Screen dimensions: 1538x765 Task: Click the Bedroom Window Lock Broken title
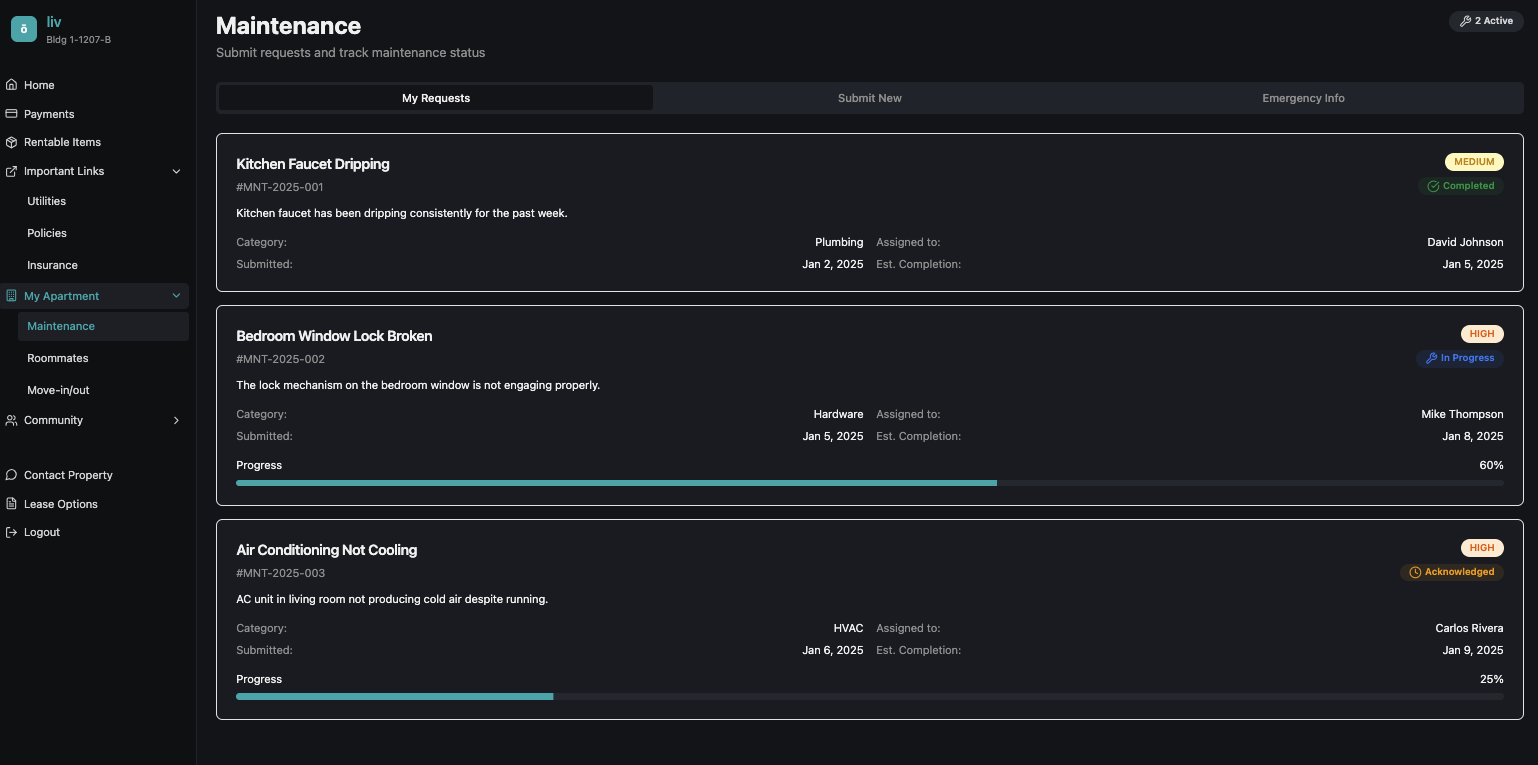click(334, 336)
